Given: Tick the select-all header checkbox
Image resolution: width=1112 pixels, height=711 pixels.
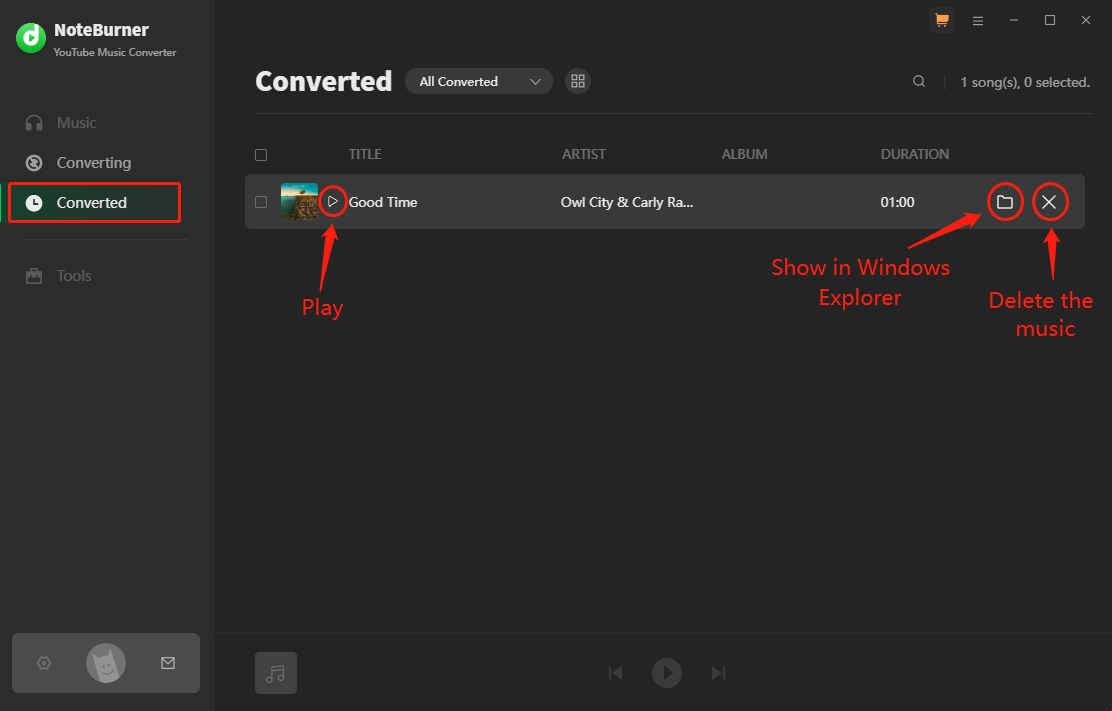Looking at the screenshot, I should point(261,155).
